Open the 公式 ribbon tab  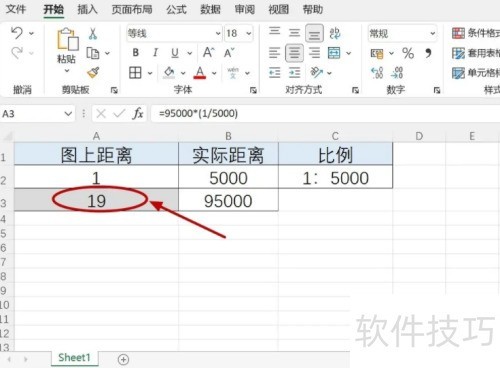[176, 9]
